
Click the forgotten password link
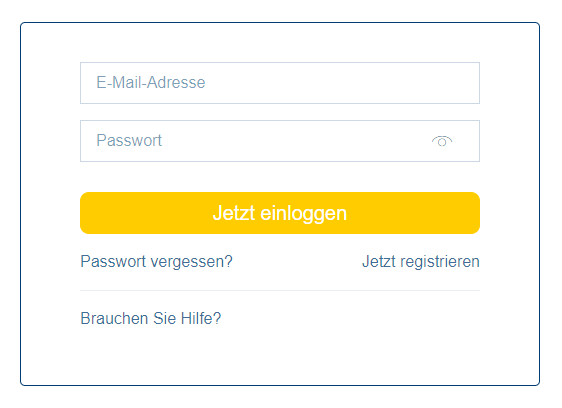[x=157, y=261]
